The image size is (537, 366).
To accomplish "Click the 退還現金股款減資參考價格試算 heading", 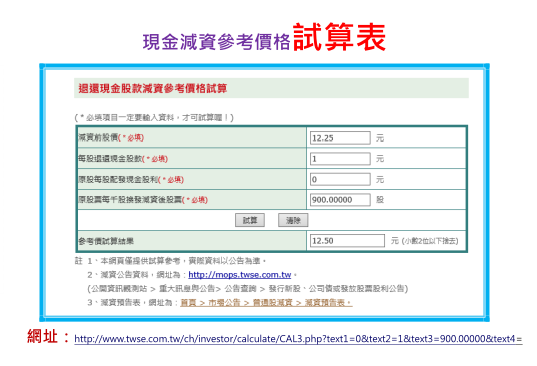I will [x=153, y=88].
